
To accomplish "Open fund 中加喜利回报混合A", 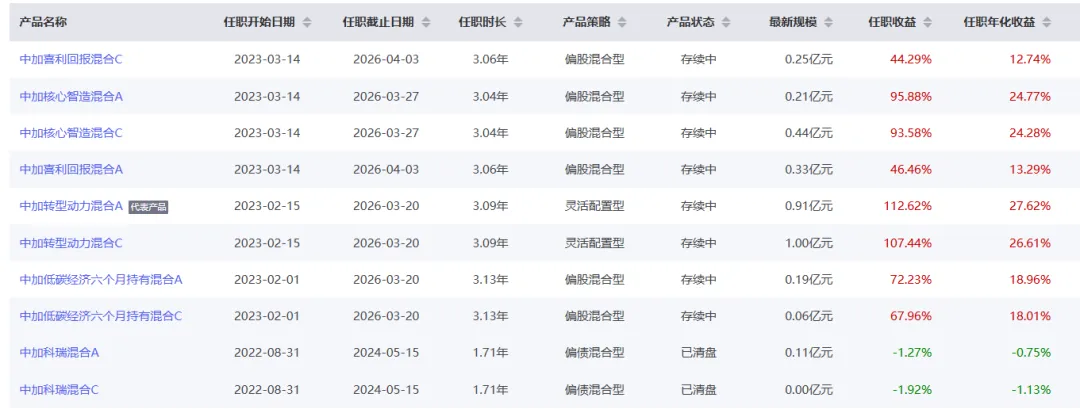I will [71, 169].
